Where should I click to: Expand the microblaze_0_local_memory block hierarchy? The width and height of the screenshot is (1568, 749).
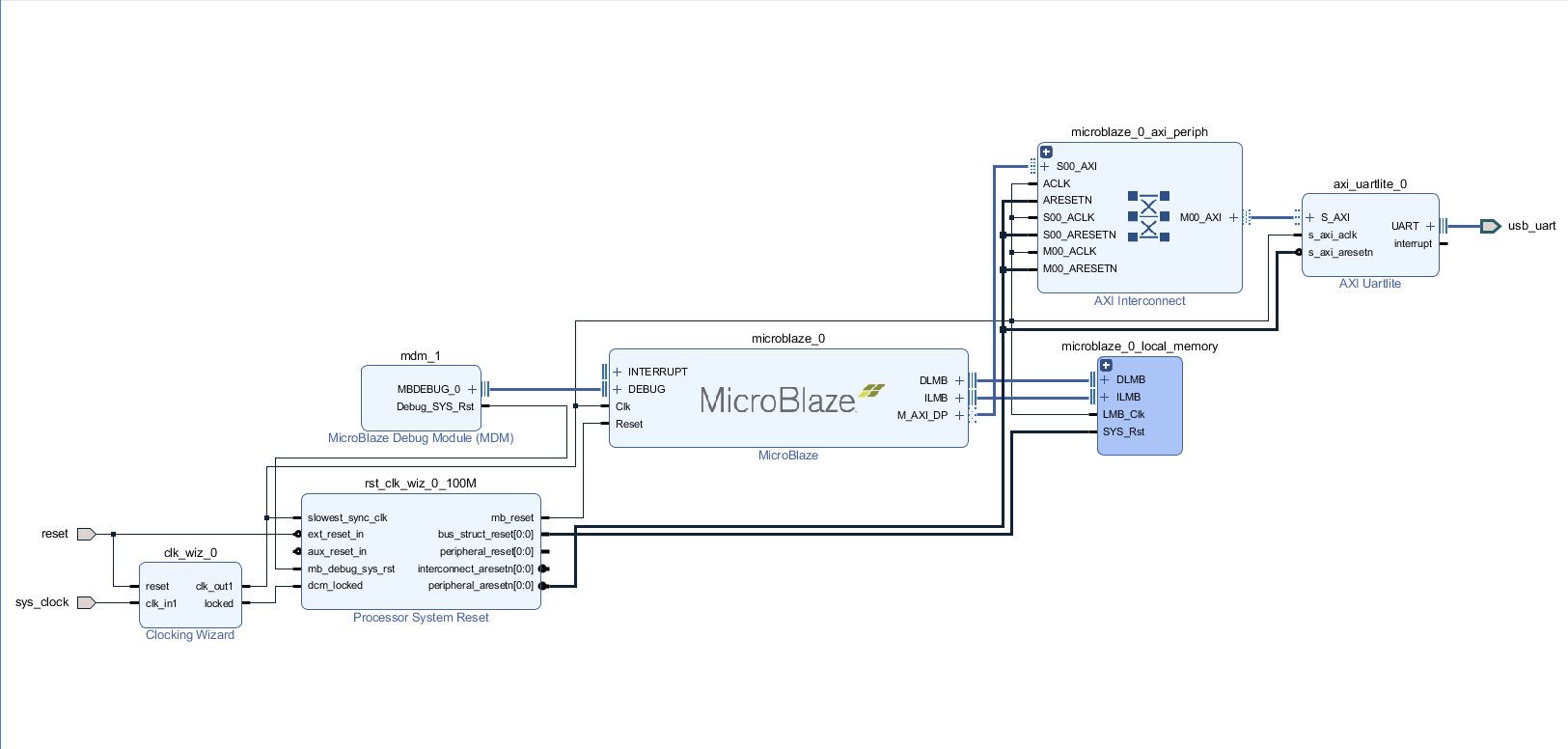(x=1106, y=366)
